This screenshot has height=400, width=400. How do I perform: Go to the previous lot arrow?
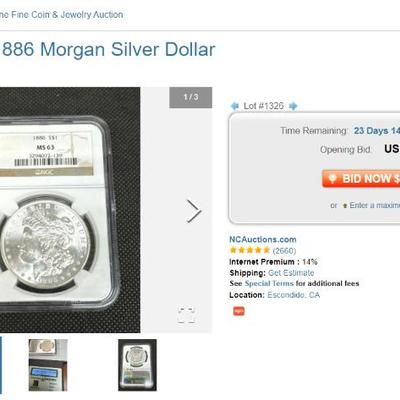click(x=235, y=106)
